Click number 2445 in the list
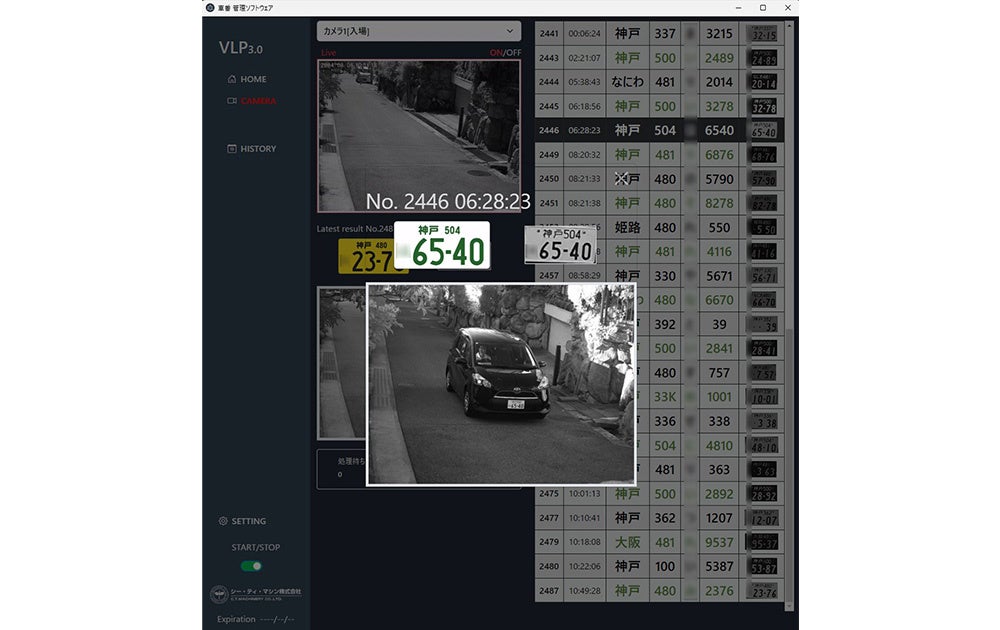Viewport: 1000px width, 630px height. click(548, 106)
